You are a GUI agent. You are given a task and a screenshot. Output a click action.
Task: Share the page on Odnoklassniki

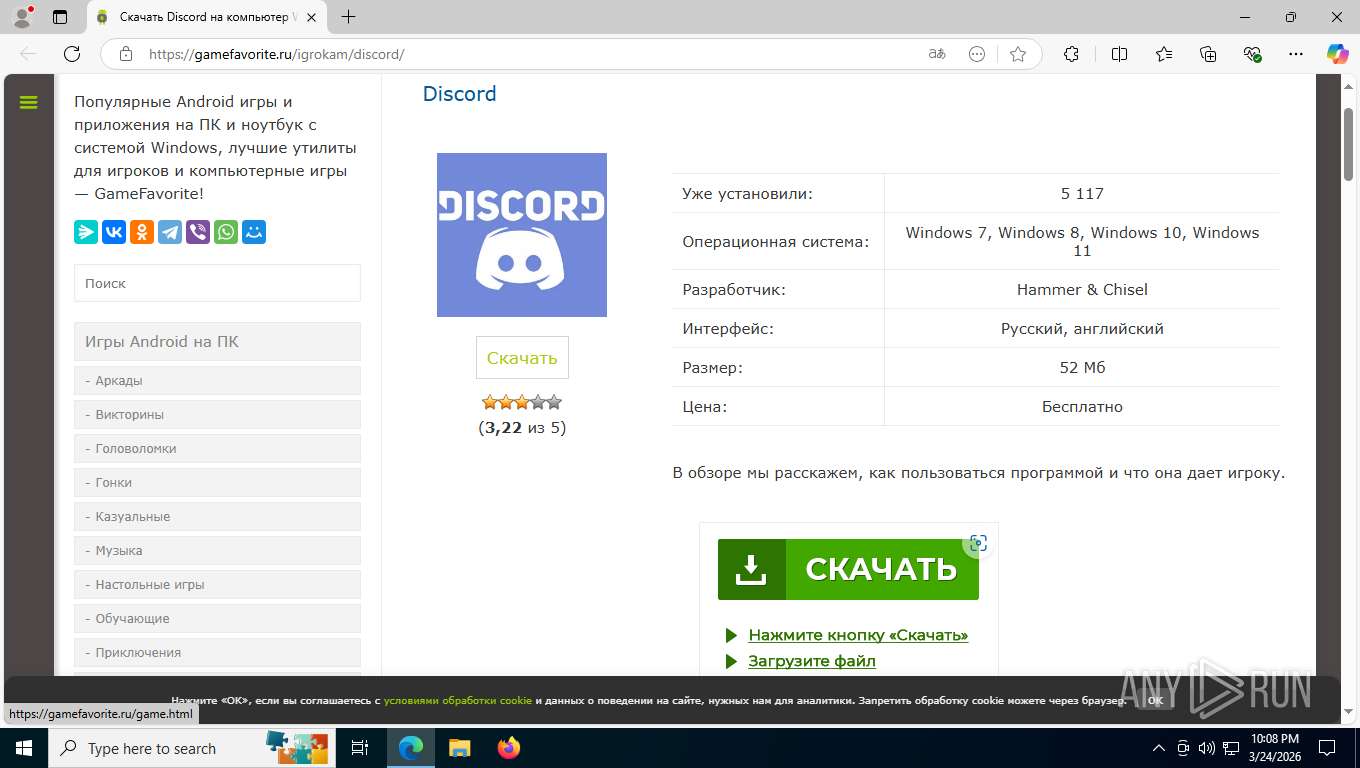(x=142, y=232)
